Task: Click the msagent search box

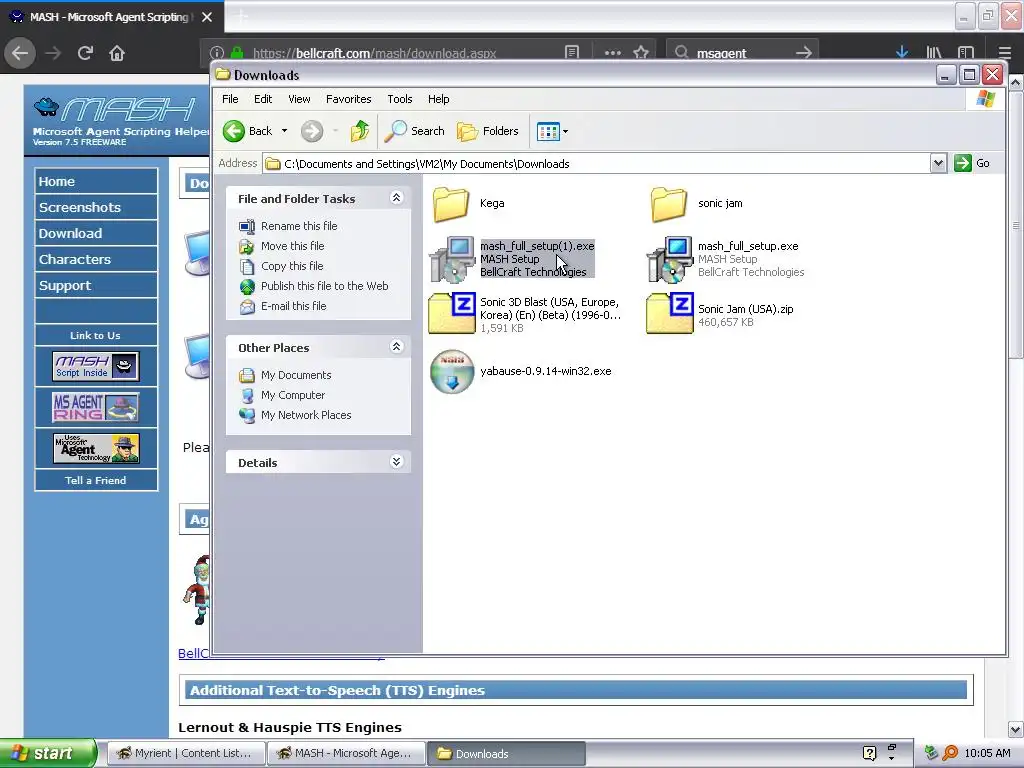Action: [743, 52]
